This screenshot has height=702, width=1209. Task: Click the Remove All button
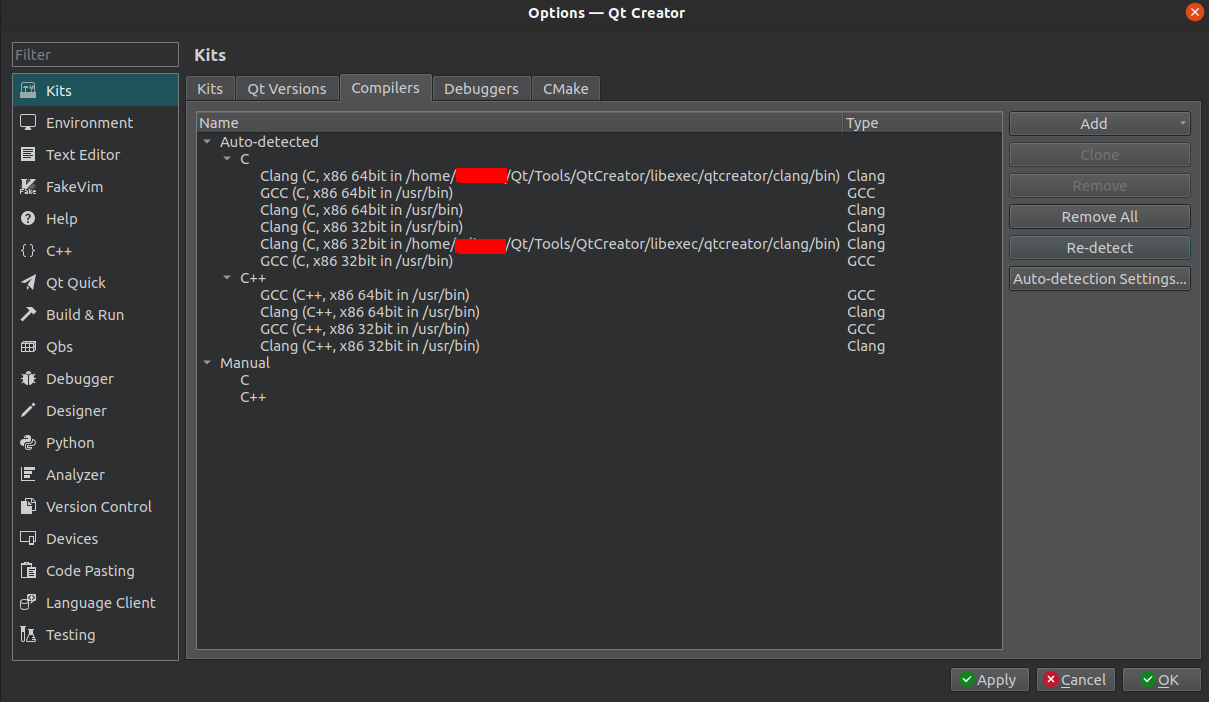tap(1099, 217)
